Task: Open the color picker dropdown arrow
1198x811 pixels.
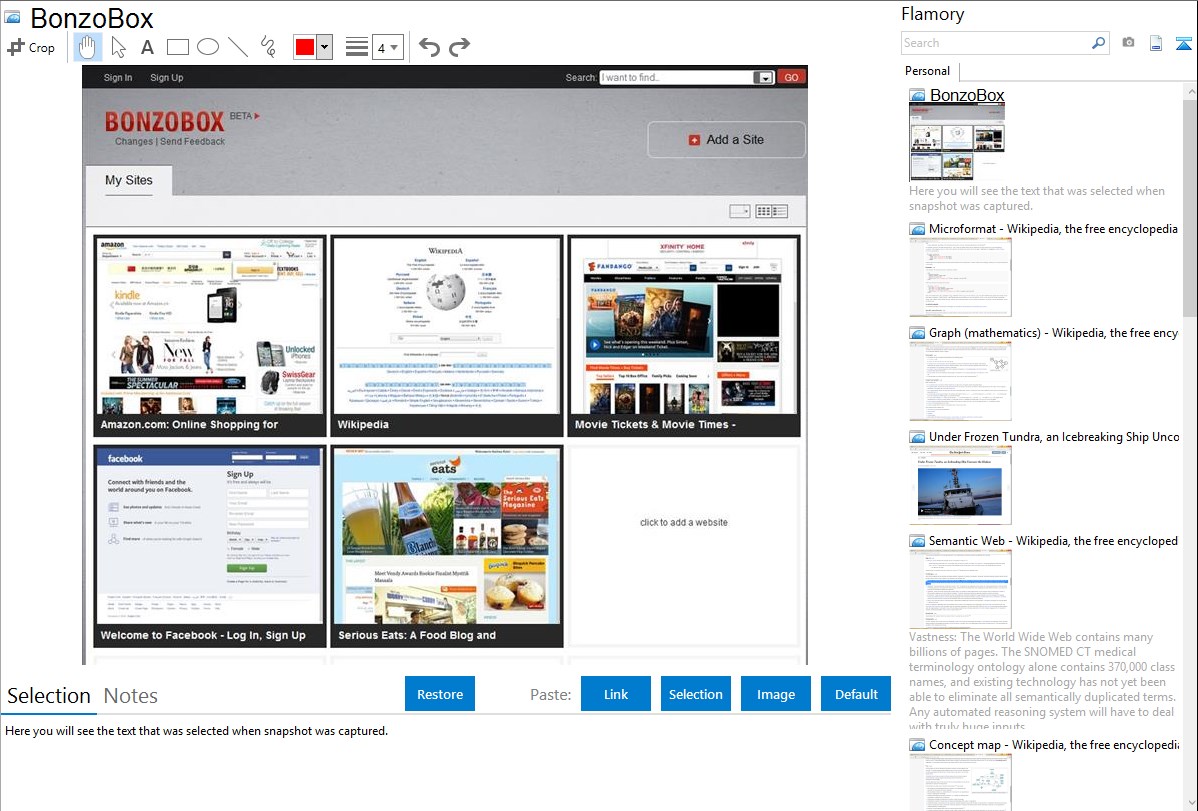Action: [x=324, y=47]
